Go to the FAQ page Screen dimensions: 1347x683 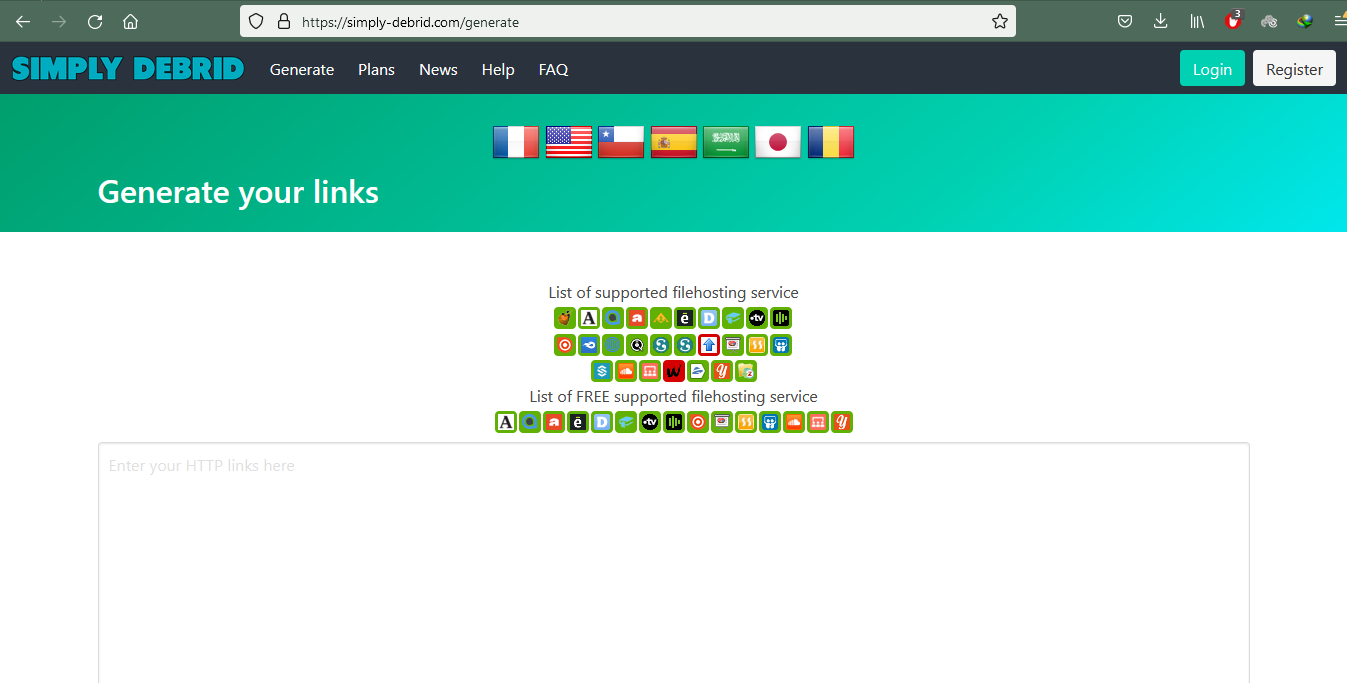(x=553, y=69)
